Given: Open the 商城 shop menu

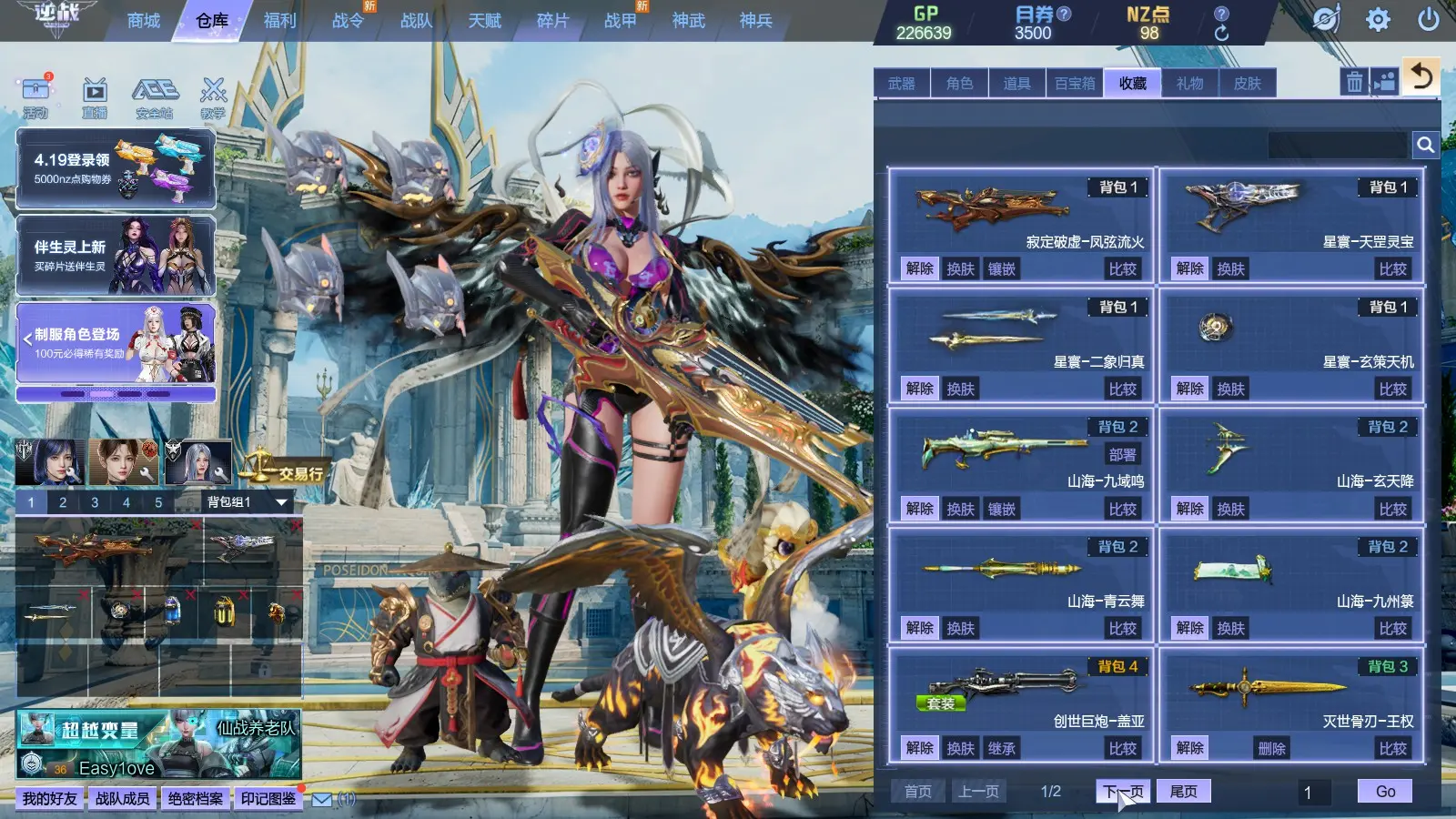Looking at the screenshot, I should (144, 20).
